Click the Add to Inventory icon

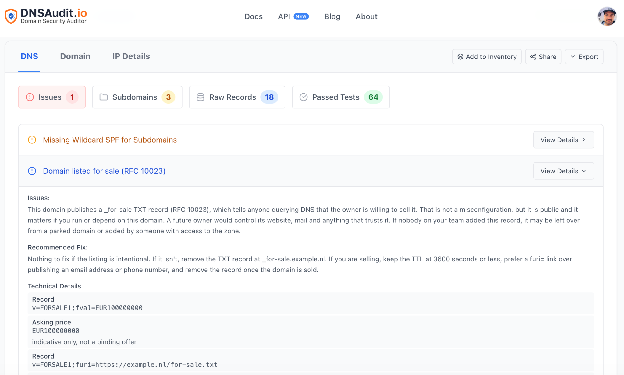[460, 57]
